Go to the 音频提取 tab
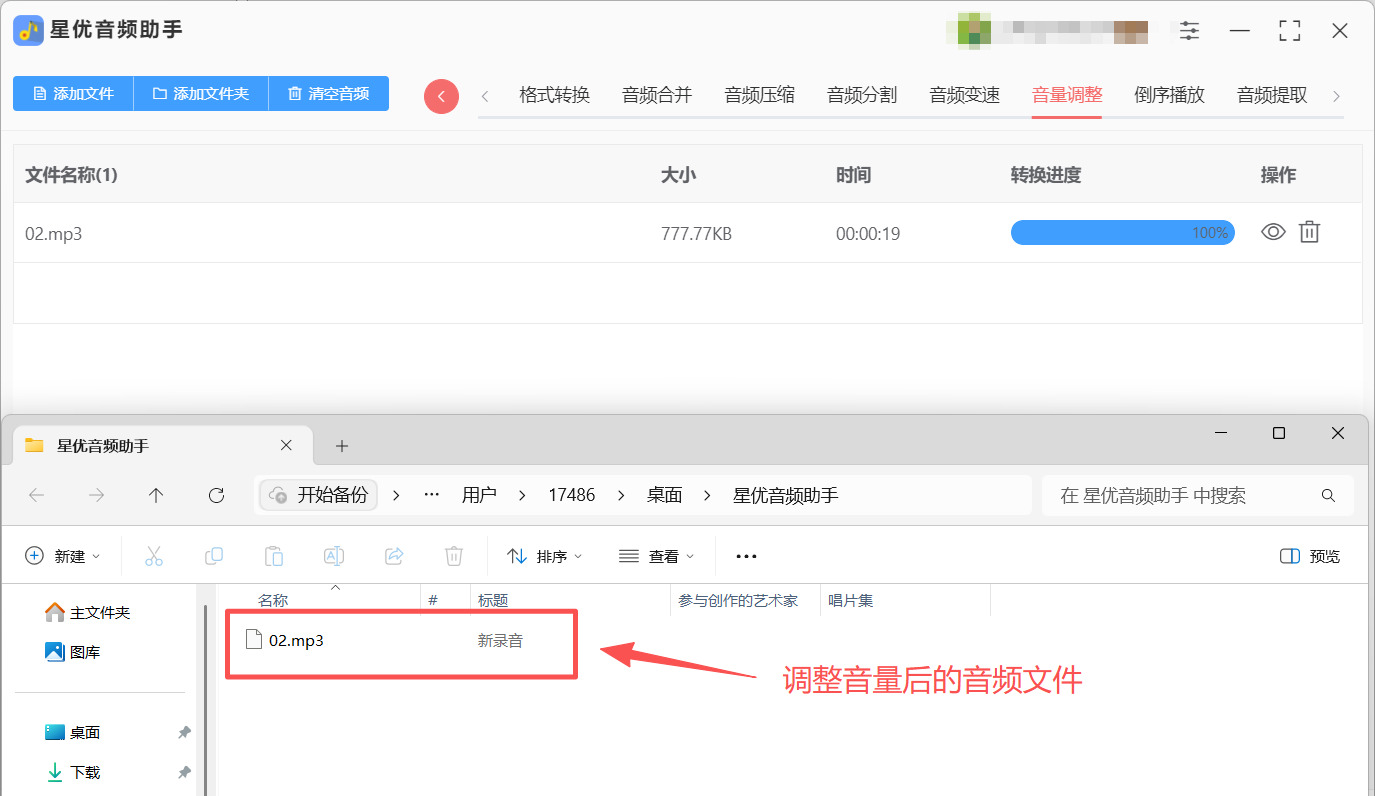The image size is (1375, 796). pyautogui.click(x=1272, y=95)
